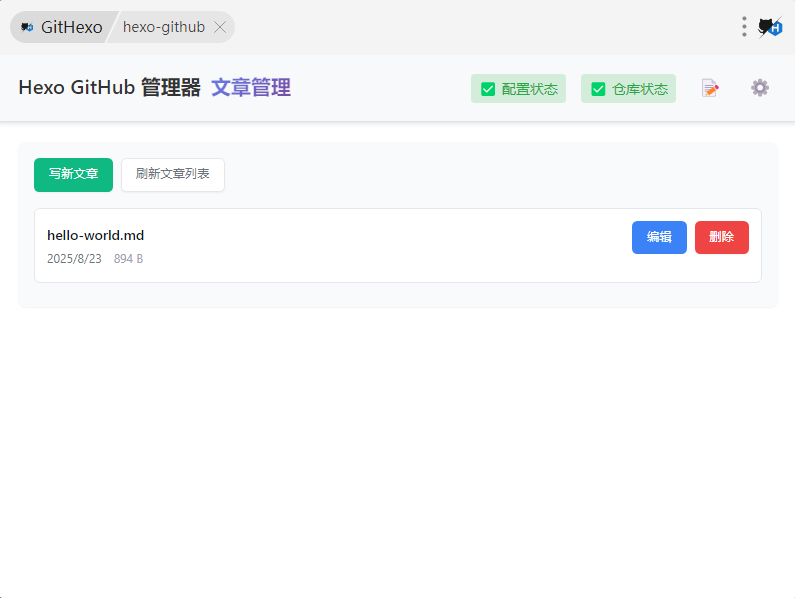The width and height of the screenshot is (795, 598).
Task: Click the write article pencil icon
Action: [710, 88]
